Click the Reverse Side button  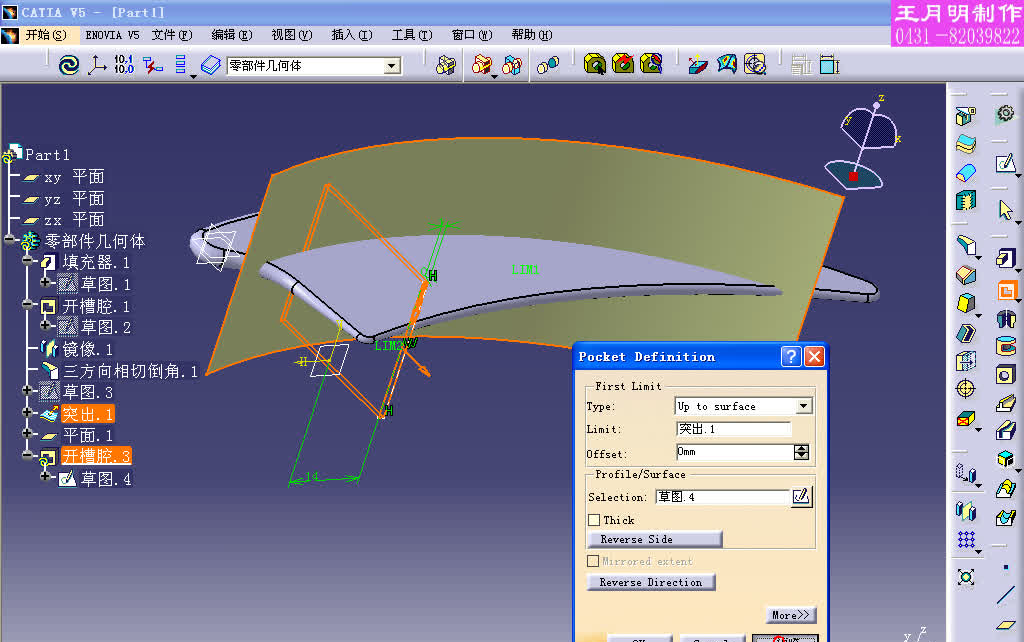(654, 539)
